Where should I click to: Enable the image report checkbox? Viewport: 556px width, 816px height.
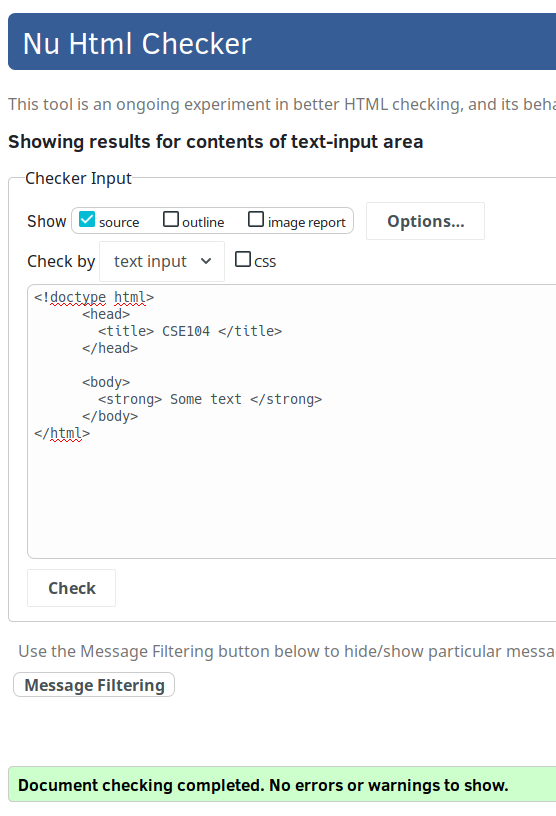coord(256,219)
